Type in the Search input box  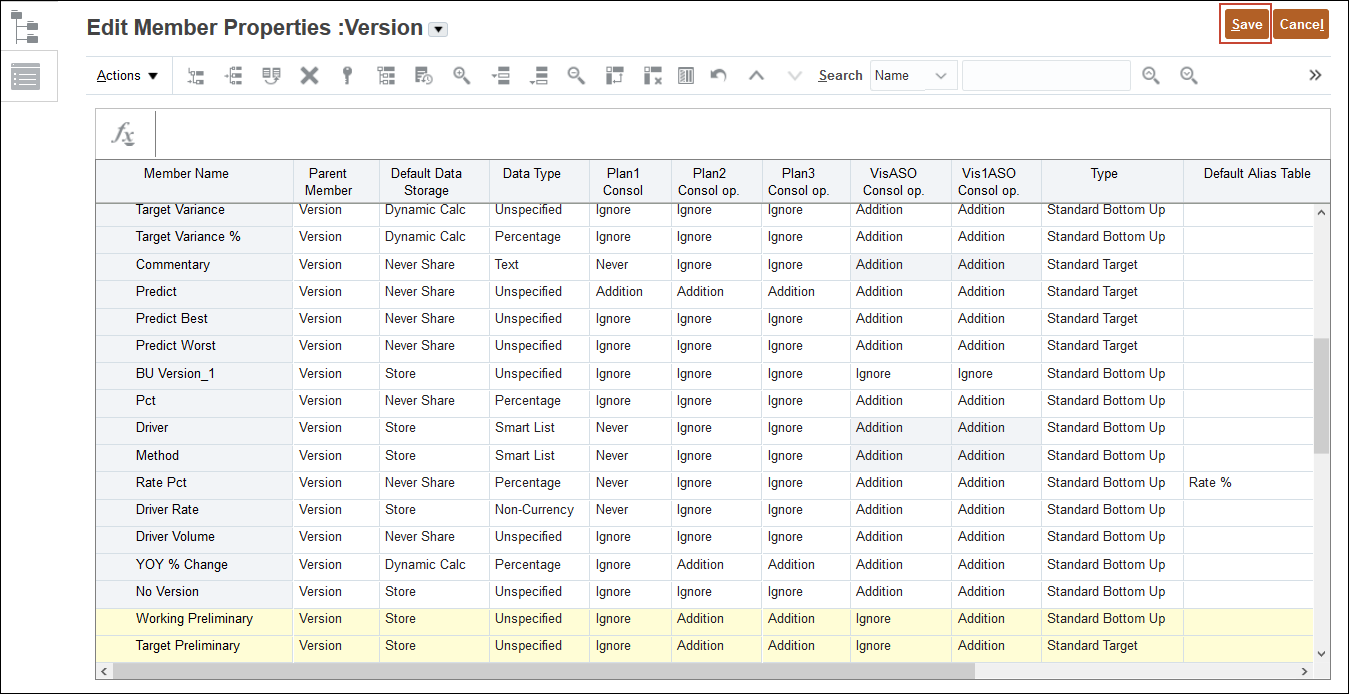(1045, 75)
